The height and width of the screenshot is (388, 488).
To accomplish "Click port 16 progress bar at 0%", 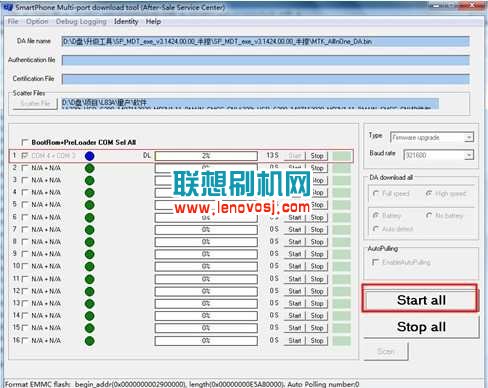I will click(206, 340).
